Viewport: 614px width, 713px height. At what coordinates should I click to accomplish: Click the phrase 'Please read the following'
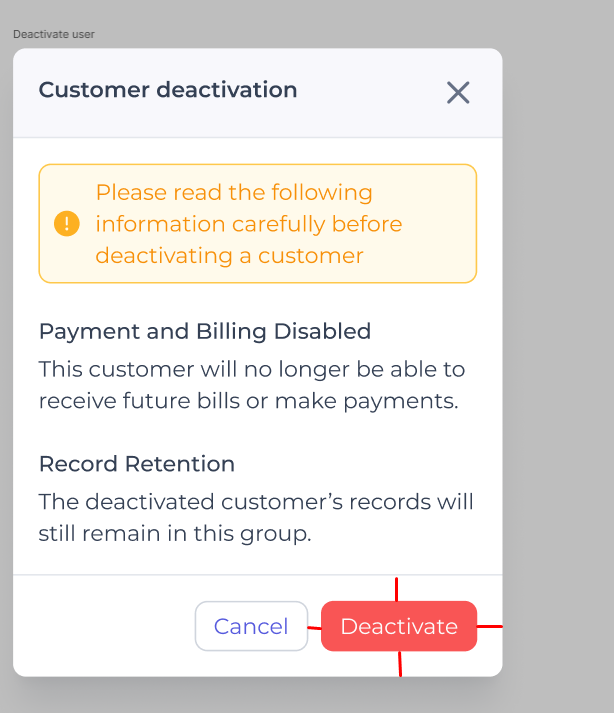[x=234, y=192]
